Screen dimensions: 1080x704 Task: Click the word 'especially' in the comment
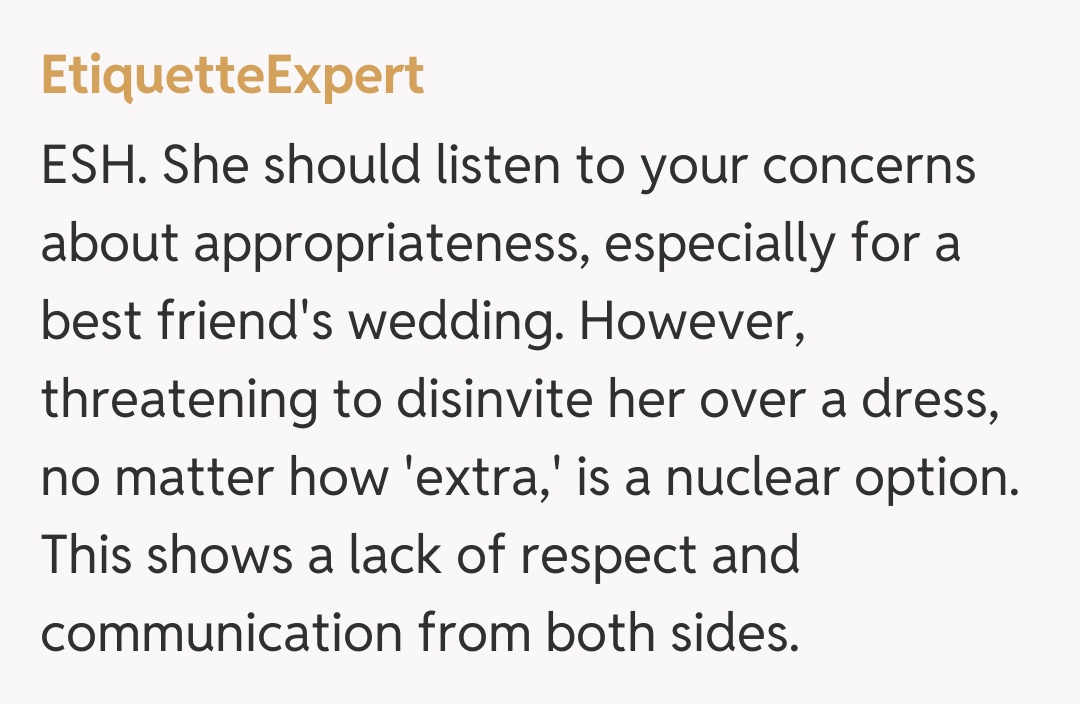point(718,245)
